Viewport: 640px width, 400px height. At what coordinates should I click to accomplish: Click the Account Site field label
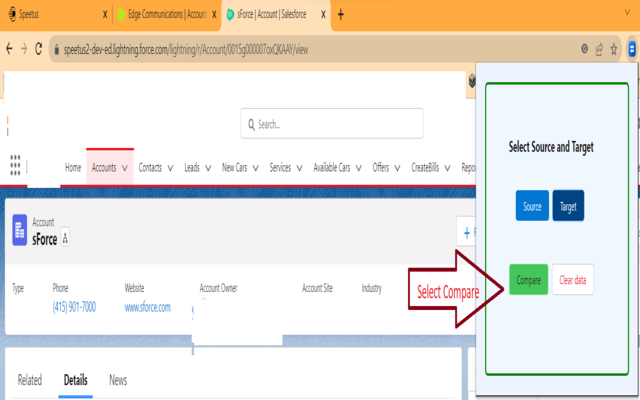point(317,288)
